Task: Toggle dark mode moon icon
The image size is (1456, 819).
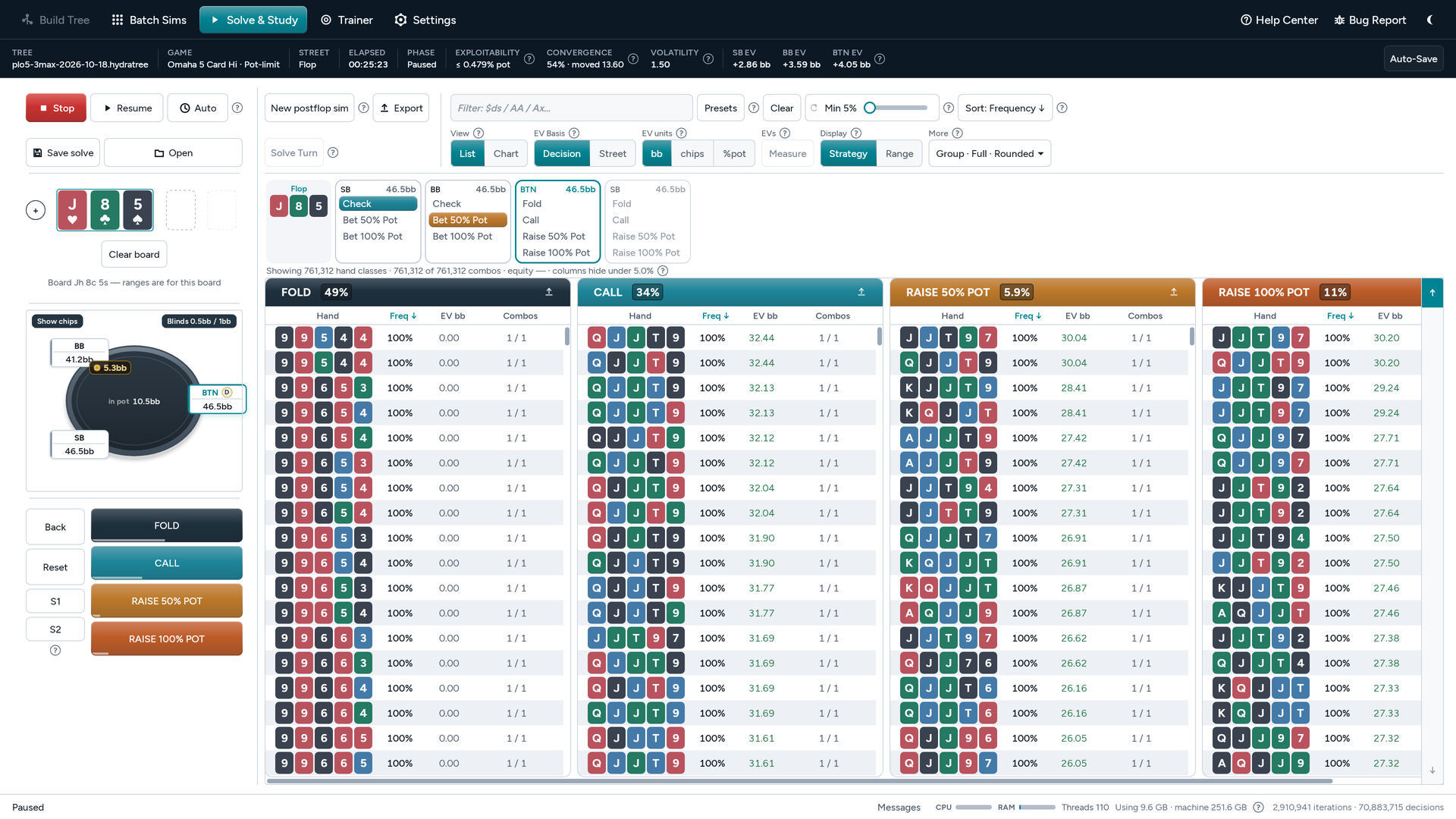Action: [x=1429, y=20]
